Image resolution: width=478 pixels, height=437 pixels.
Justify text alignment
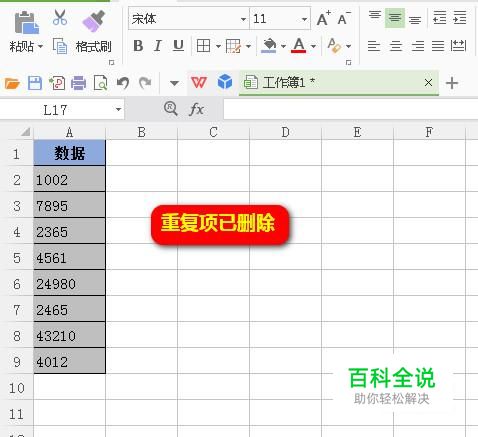pyautogui.click(x=438, y=46)
